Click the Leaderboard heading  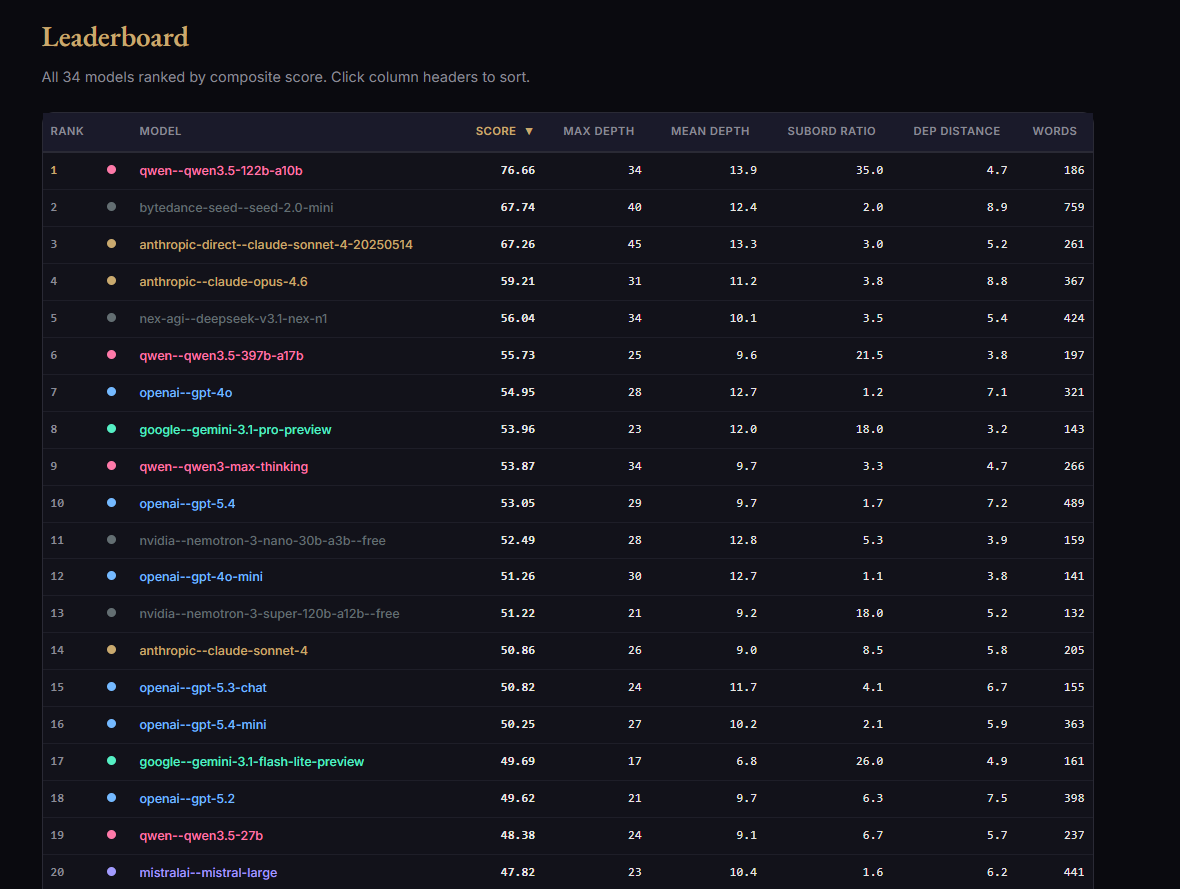click(115, 37)
